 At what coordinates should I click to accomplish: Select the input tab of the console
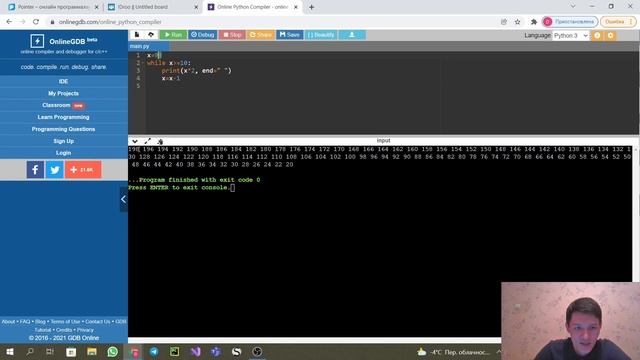383,140
